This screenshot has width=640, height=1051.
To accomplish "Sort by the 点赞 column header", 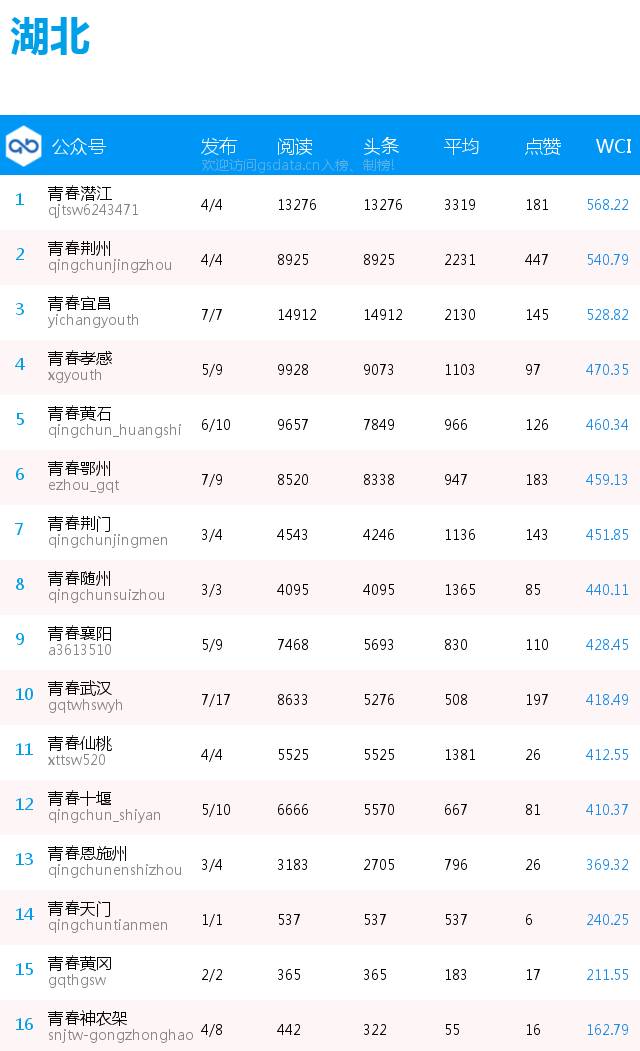I will click(542, 146).
